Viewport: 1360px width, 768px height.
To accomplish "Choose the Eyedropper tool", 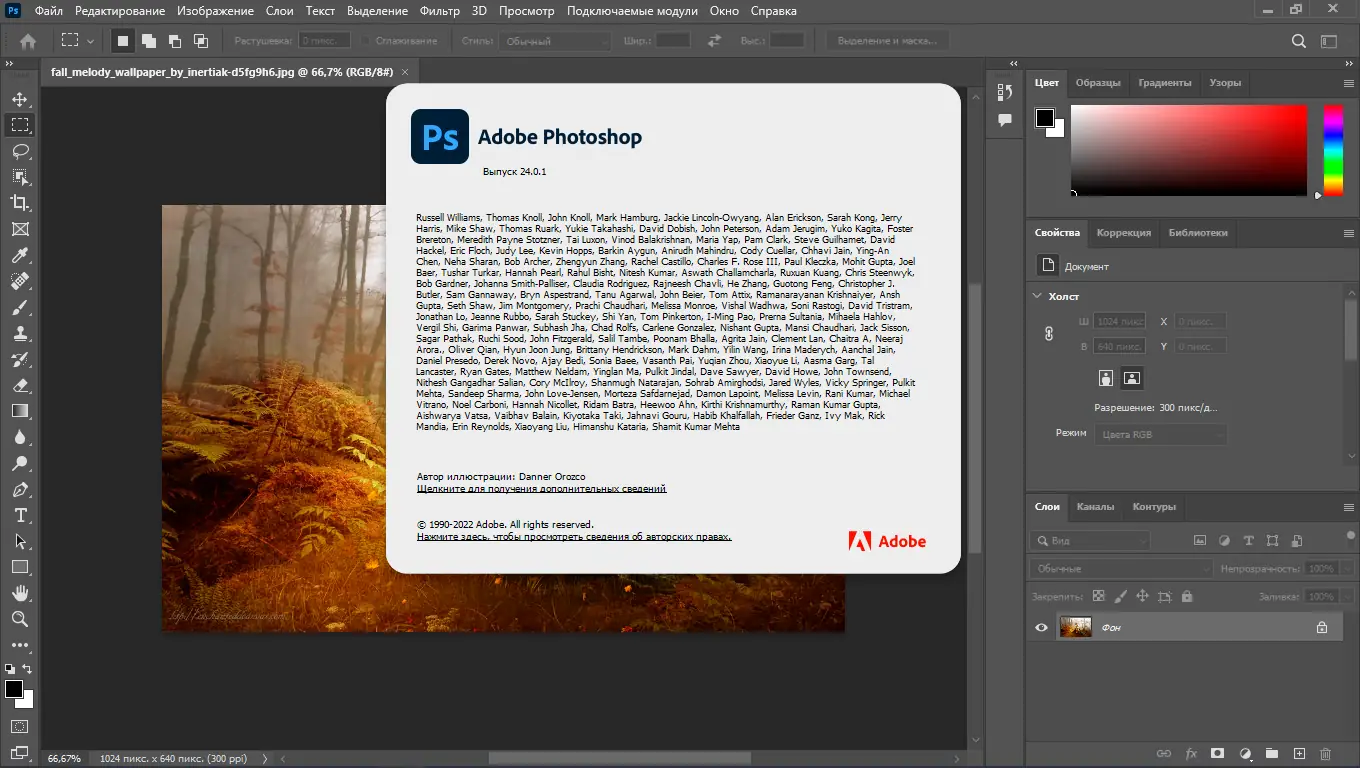I will [x=19, y=255].
